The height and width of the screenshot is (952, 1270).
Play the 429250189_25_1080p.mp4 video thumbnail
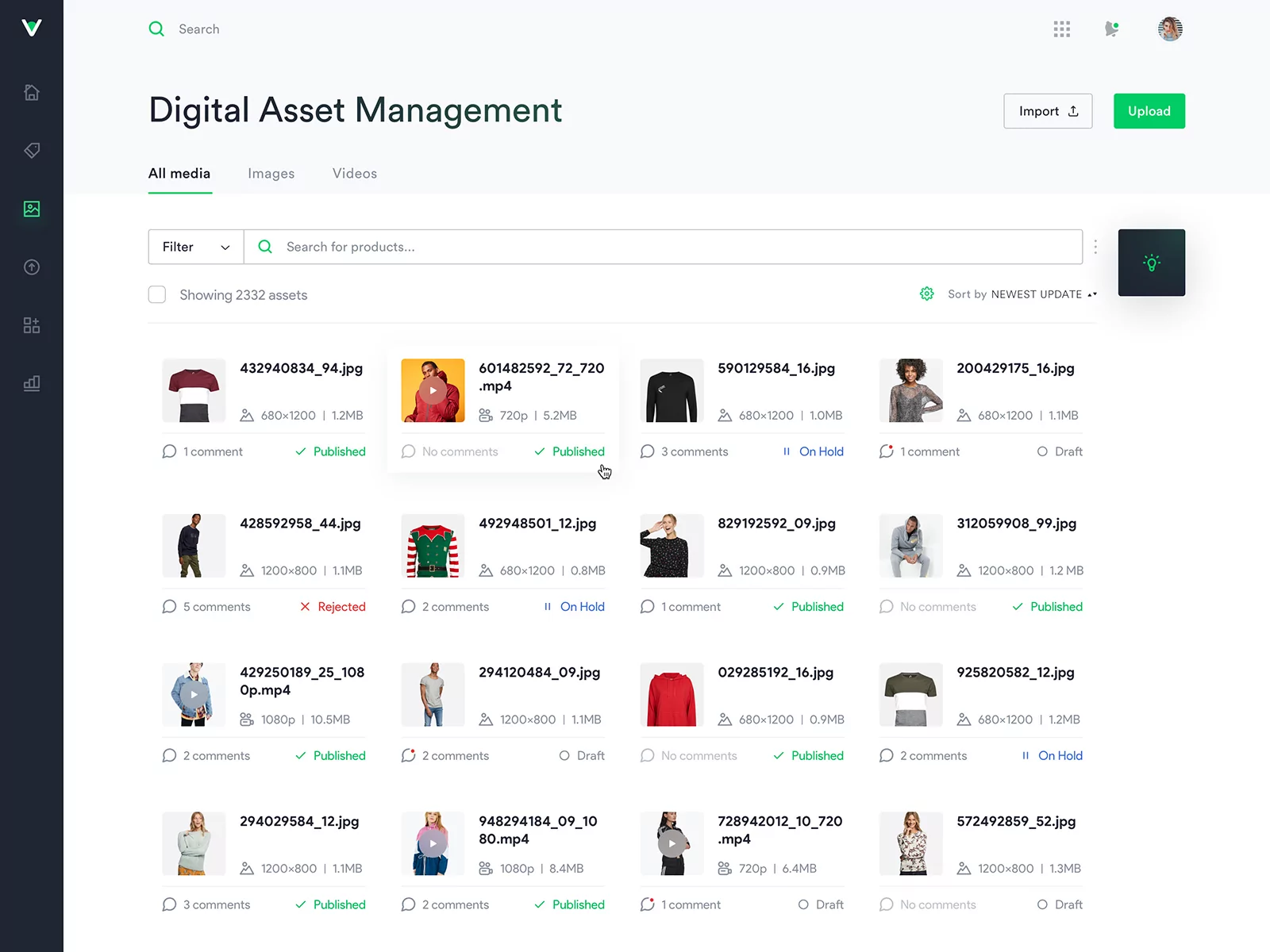[194, 695]
